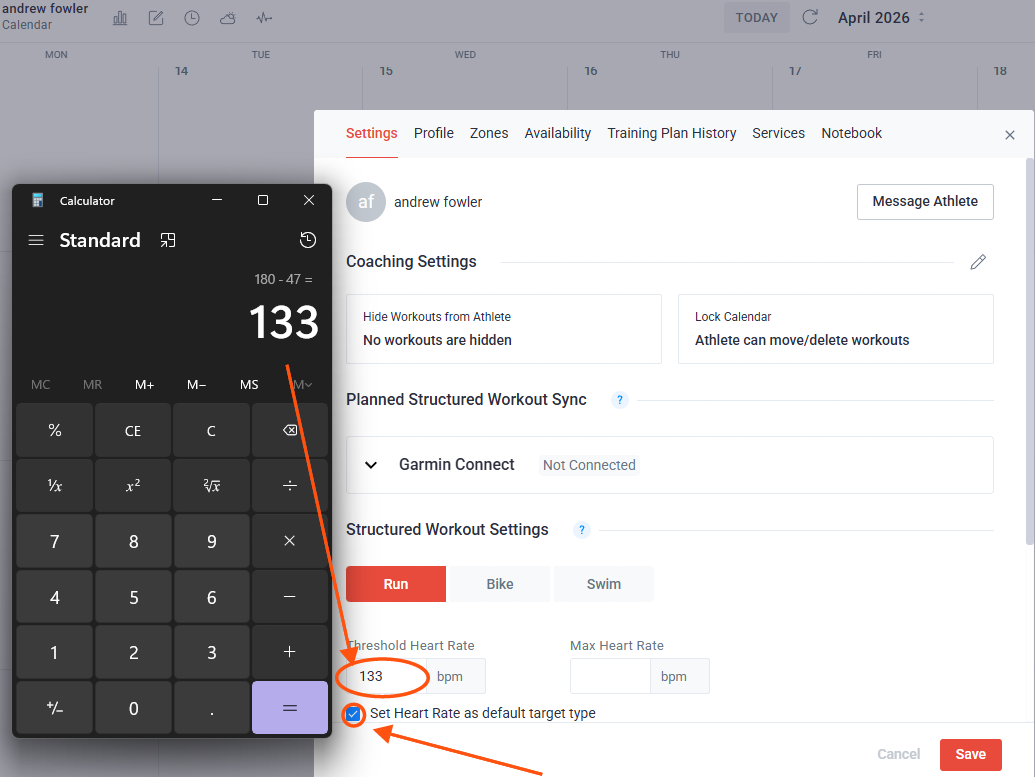Click the red Save button
This screenshot has height=777, width=1035.
(970, 754)
